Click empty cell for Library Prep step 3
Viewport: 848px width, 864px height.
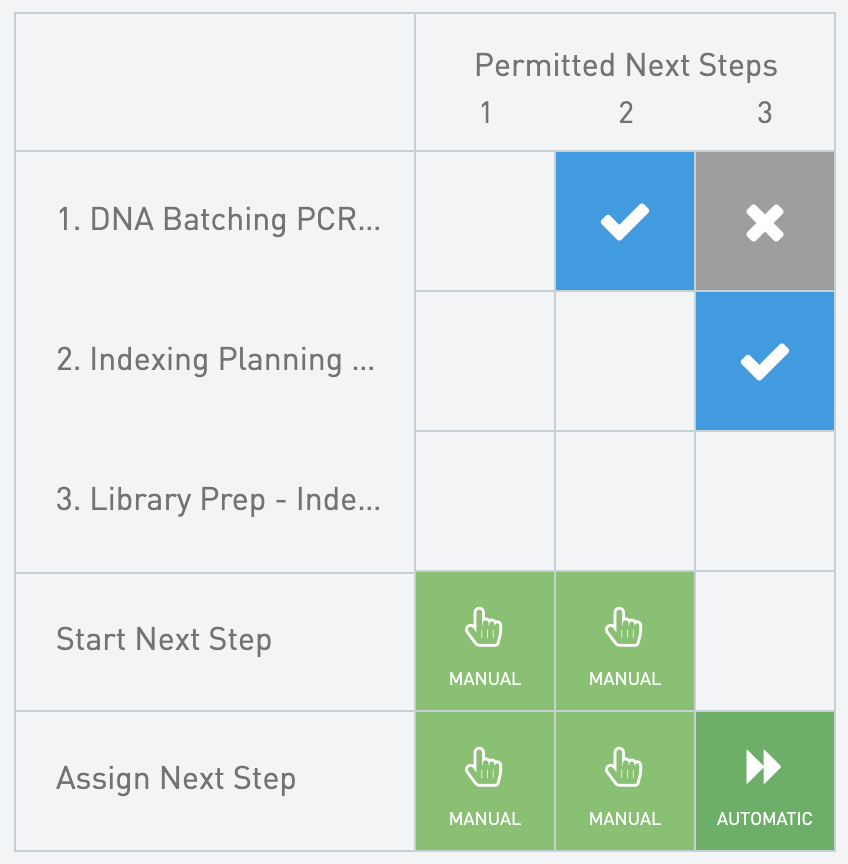click(765, 501)
